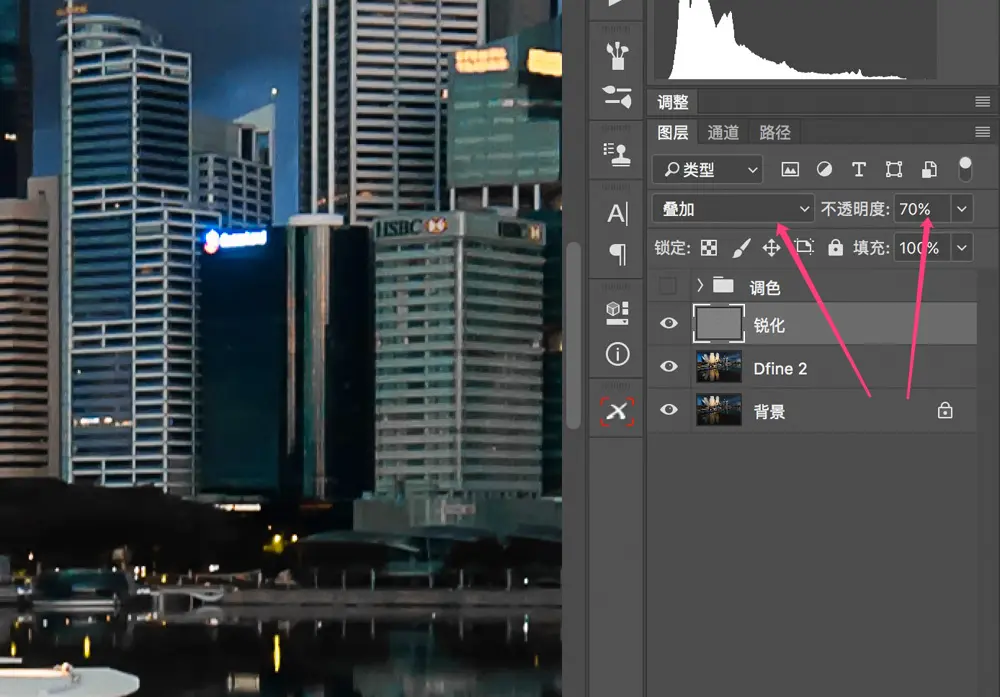Select the 锐化 layer thumbnail

[x=718, y=323]
